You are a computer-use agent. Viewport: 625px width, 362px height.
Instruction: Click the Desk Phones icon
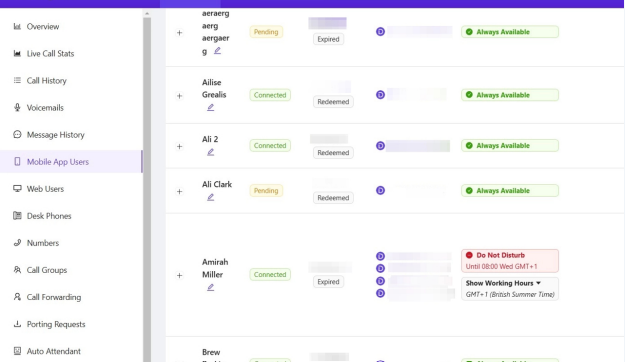[17, 216]
